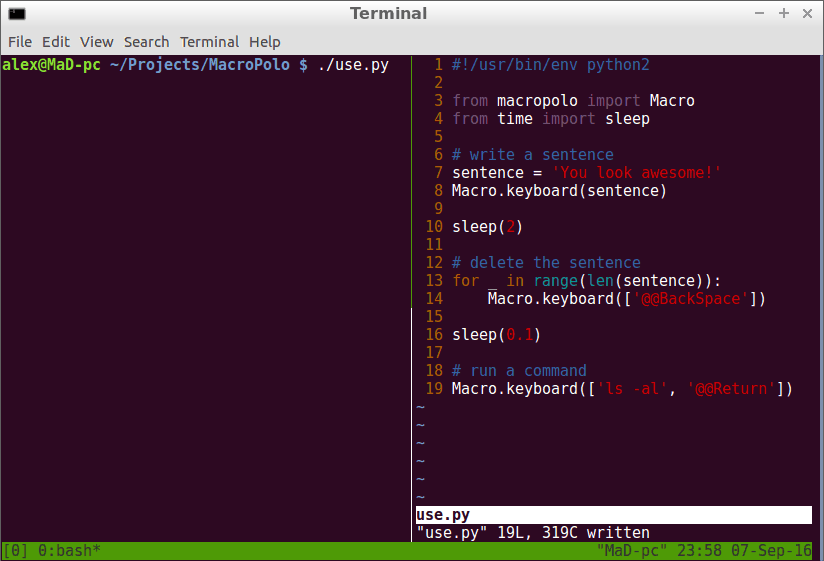Image resolution: width=824 pixels, height=561 pixels.
Task: Click the '# run a command' comment
Action: pyautogui.click(x=519, y=371)
